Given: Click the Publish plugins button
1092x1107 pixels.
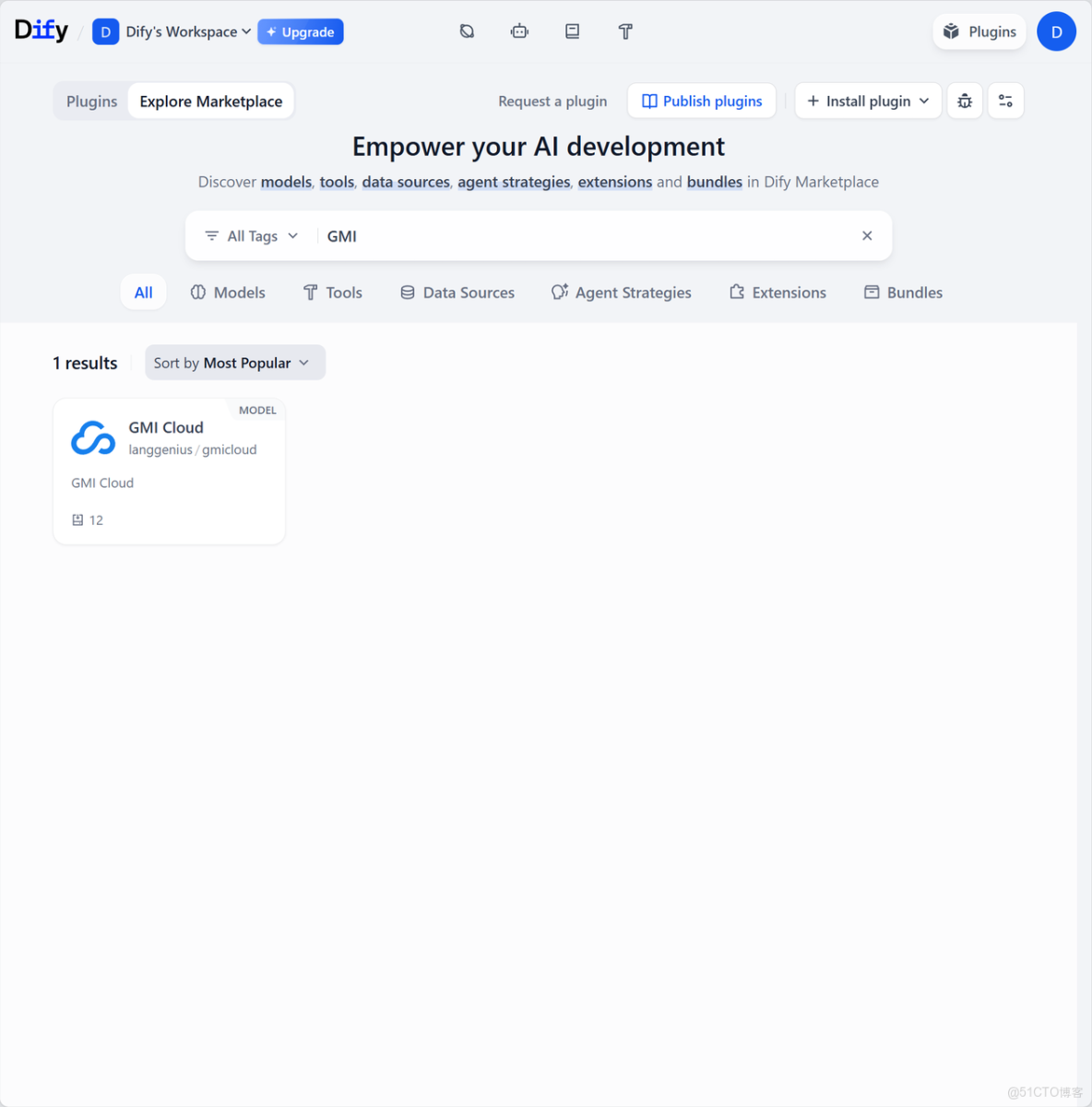Looking at the screenshot, I should pyautogui.click(x=701, y=101).
